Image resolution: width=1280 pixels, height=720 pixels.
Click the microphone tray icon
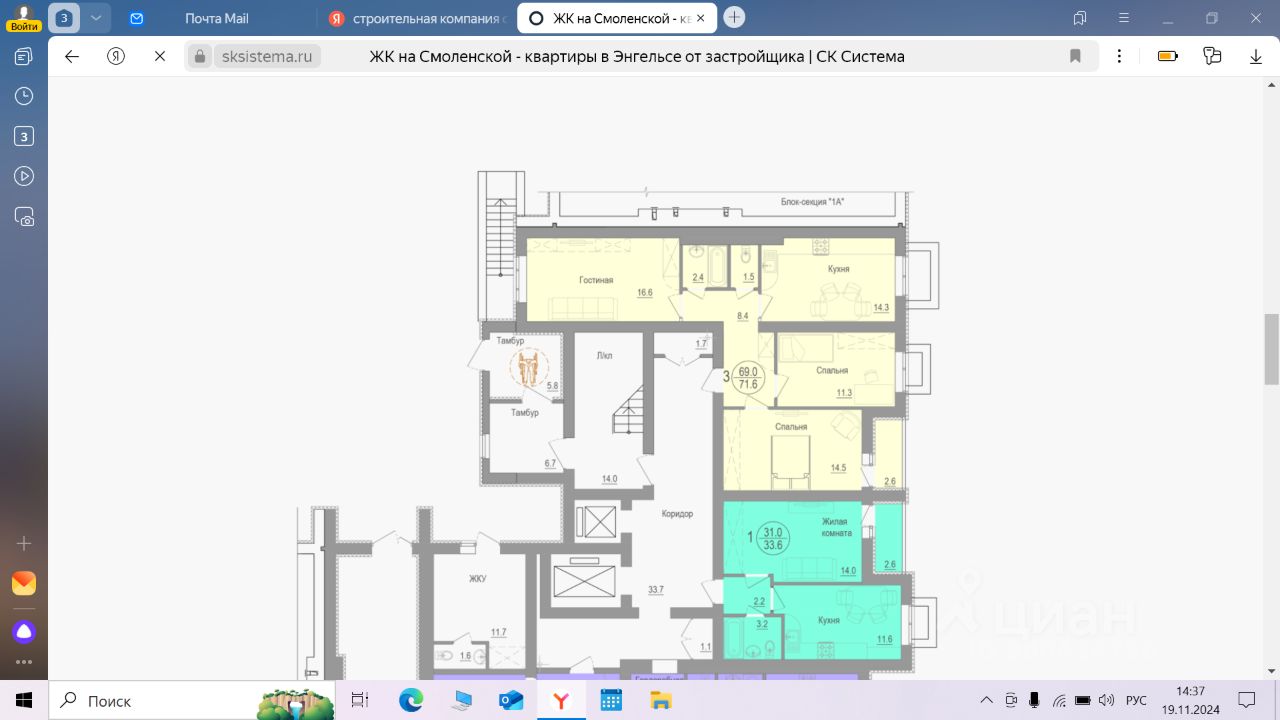tap(1035, 700)
